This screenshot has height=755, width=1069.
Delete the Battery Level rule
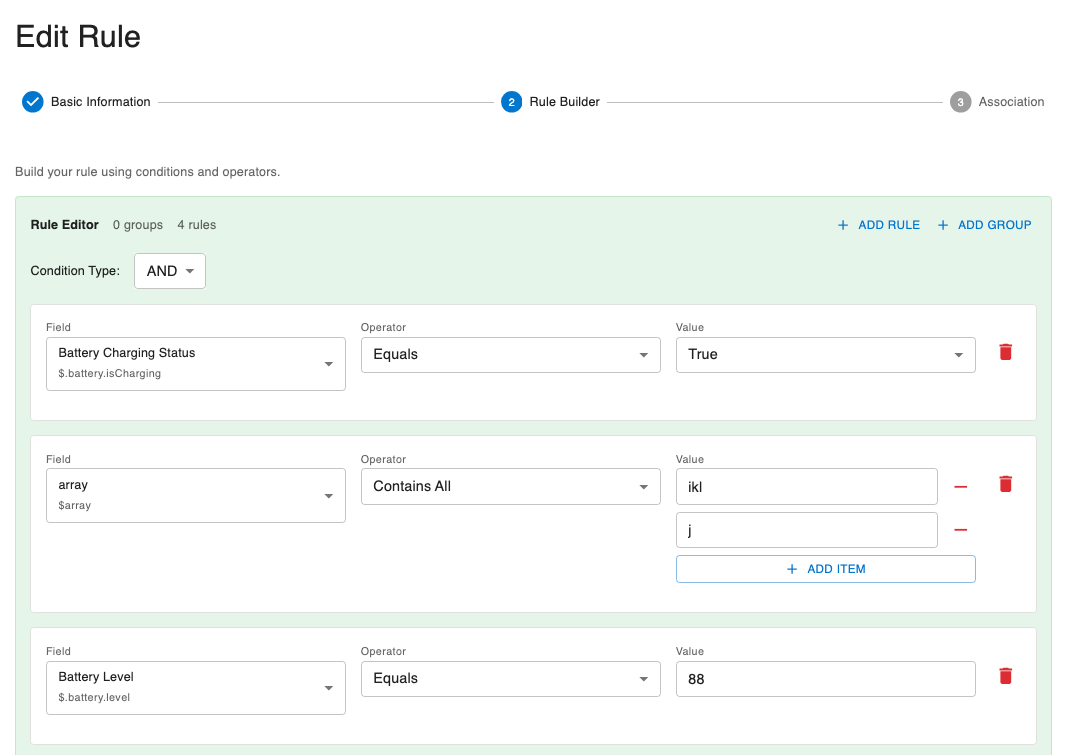point(1005,676)
